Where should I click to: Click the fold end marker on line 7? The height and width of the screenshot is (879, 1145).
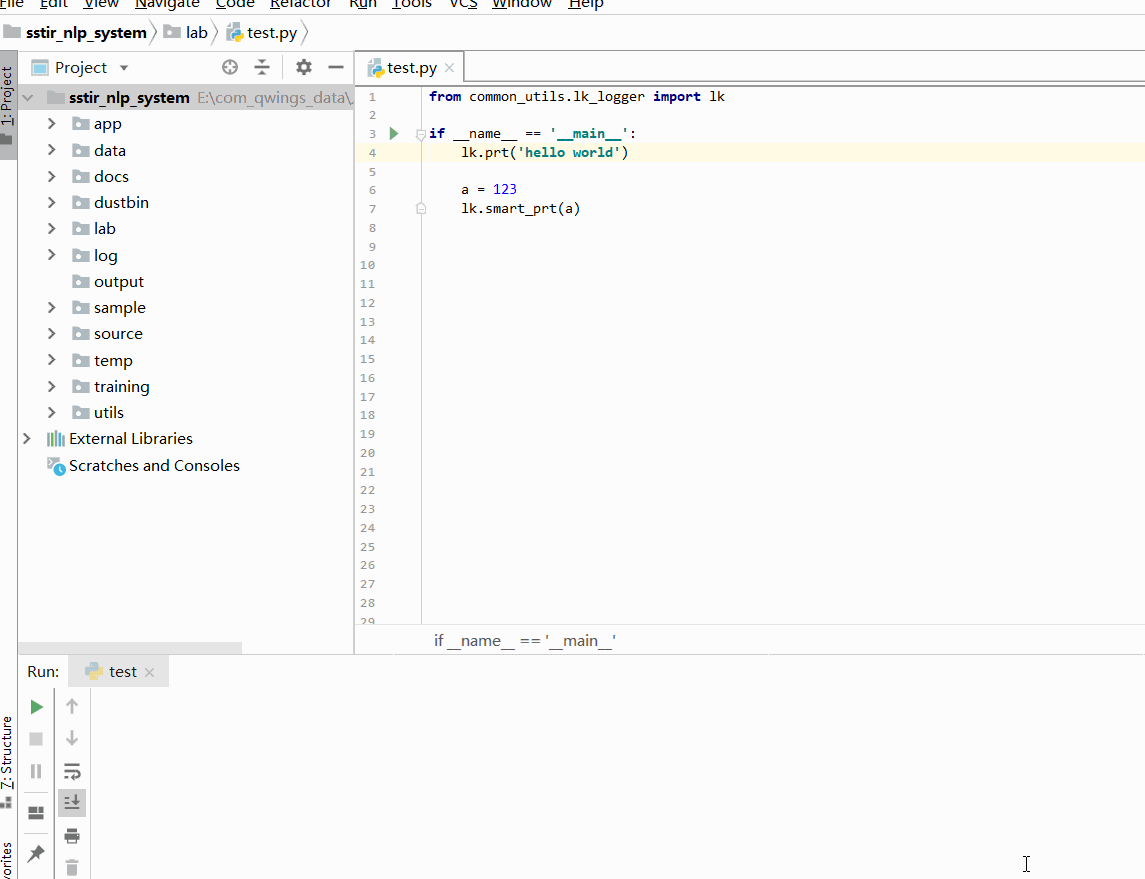click(x=421, y=209)
